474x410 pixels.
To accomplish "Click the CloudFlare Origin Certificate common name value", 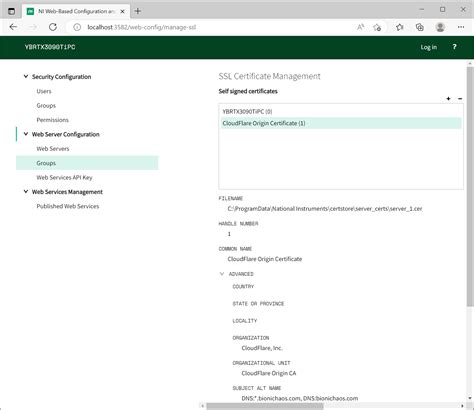I will [265, 259].
